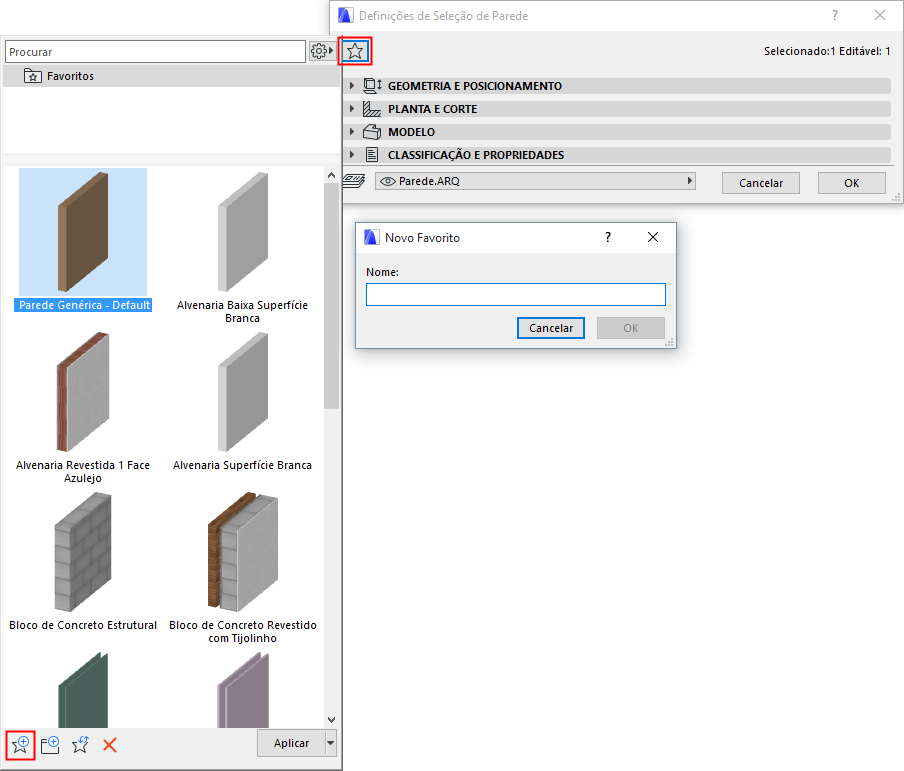Image resolution: width=904 pixels, height=771 pixels.
Task: Click the Geometria e Posicionamento panel icon
Action: (x=372, y=86)
